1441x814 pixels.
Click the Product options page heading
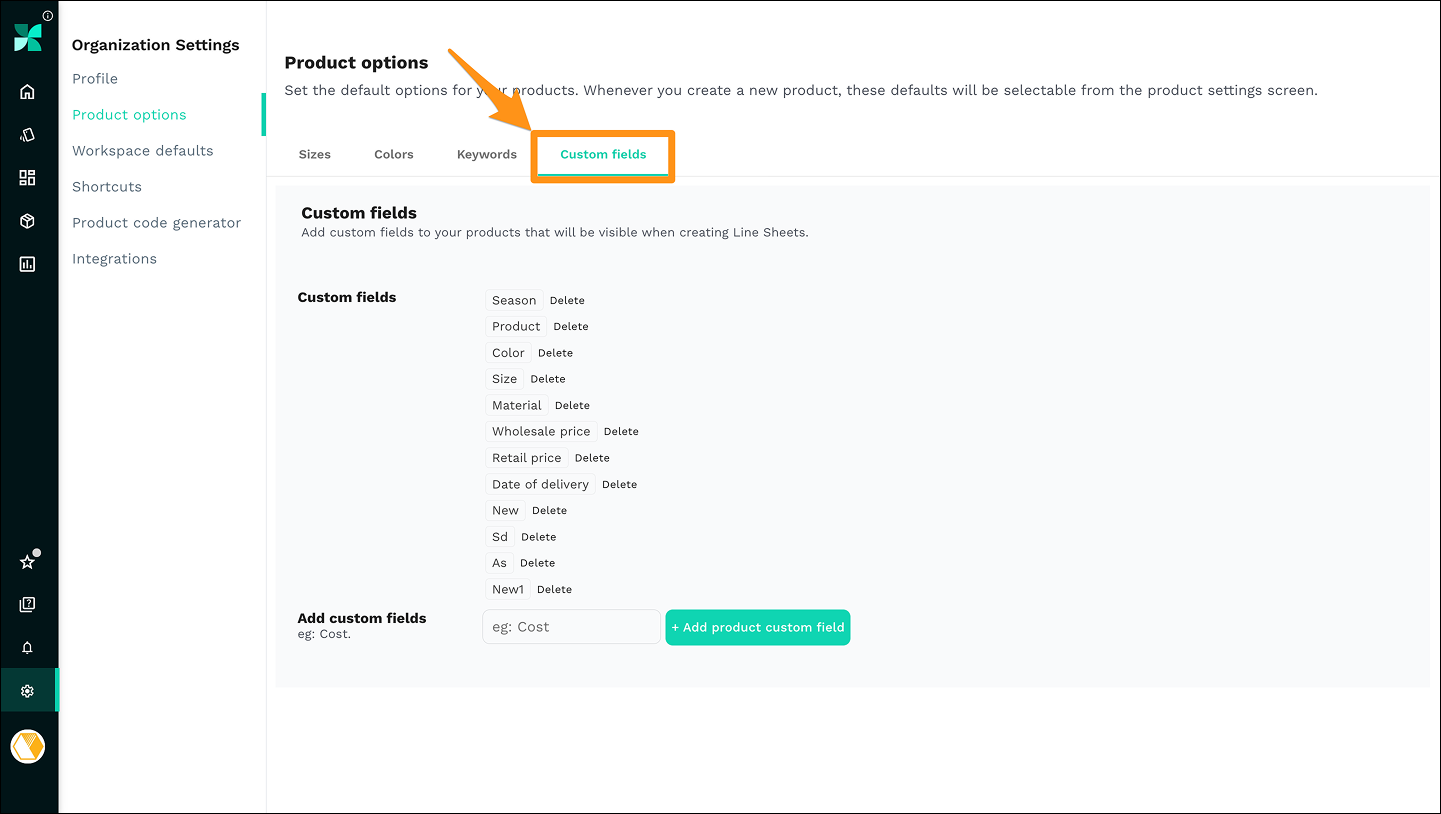coord(356,63)
